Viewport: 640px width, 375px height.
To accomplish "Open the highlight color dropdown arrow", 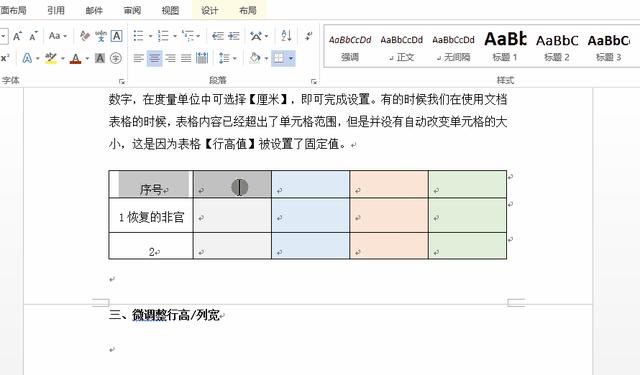I will [x=62, y=58].
